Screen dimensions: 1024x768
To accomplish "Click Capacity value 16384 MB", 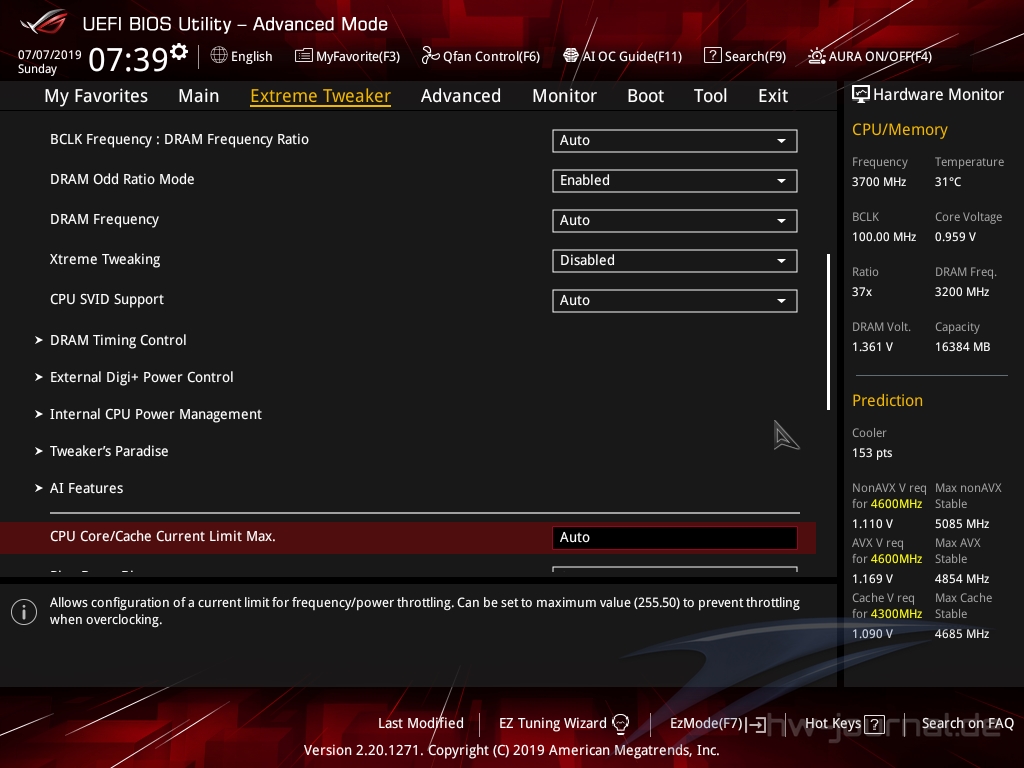I will [x=962, y=347].
